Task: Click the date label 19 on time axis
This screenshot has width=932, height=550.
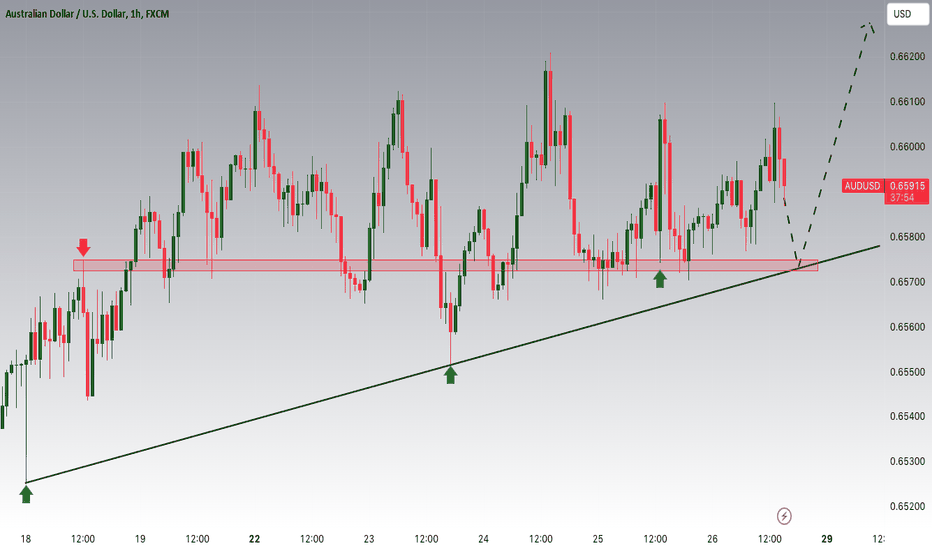Action: (x=140, y=539)
